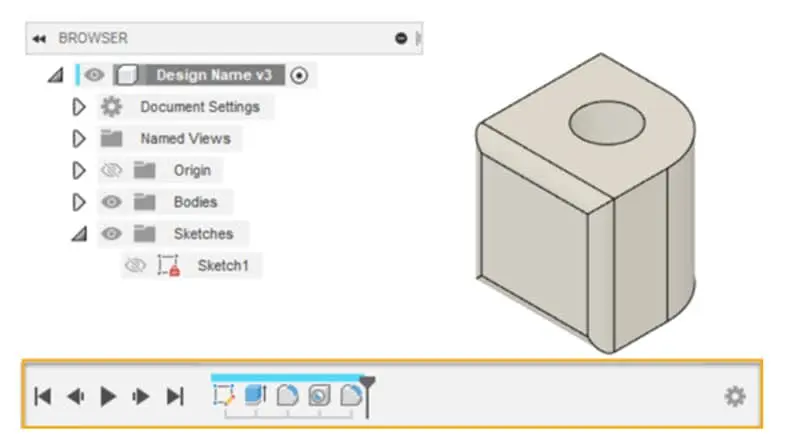Click the BROWSER panel title

click(x=93, y=38)
